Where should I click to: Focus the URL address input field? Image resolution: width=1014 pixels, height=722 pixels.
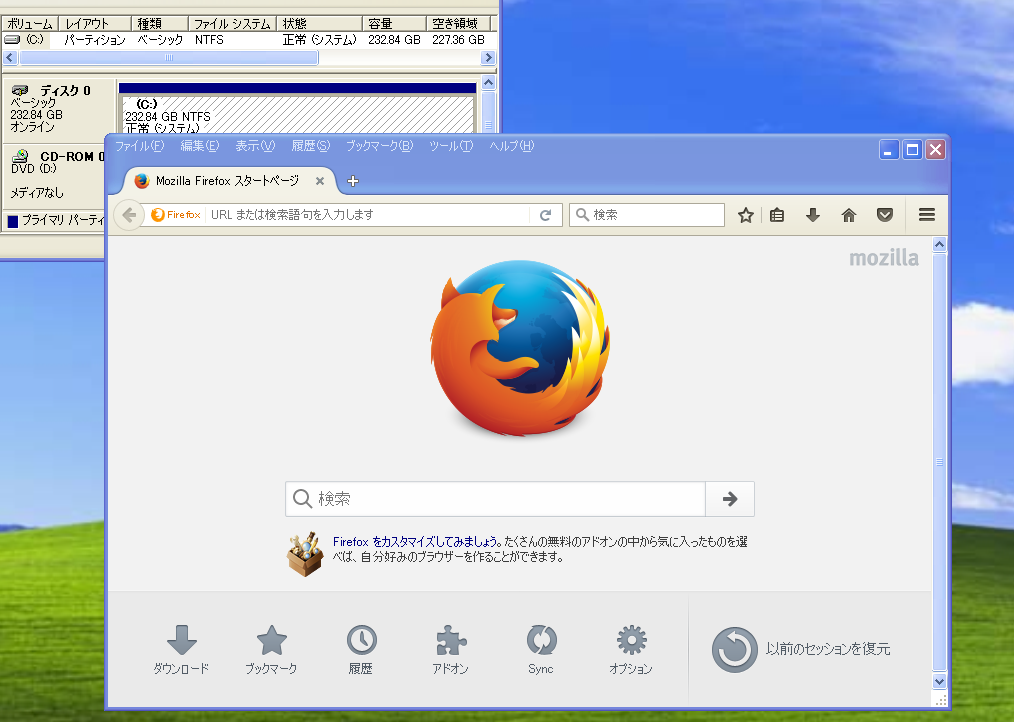[x=369, y=215]
